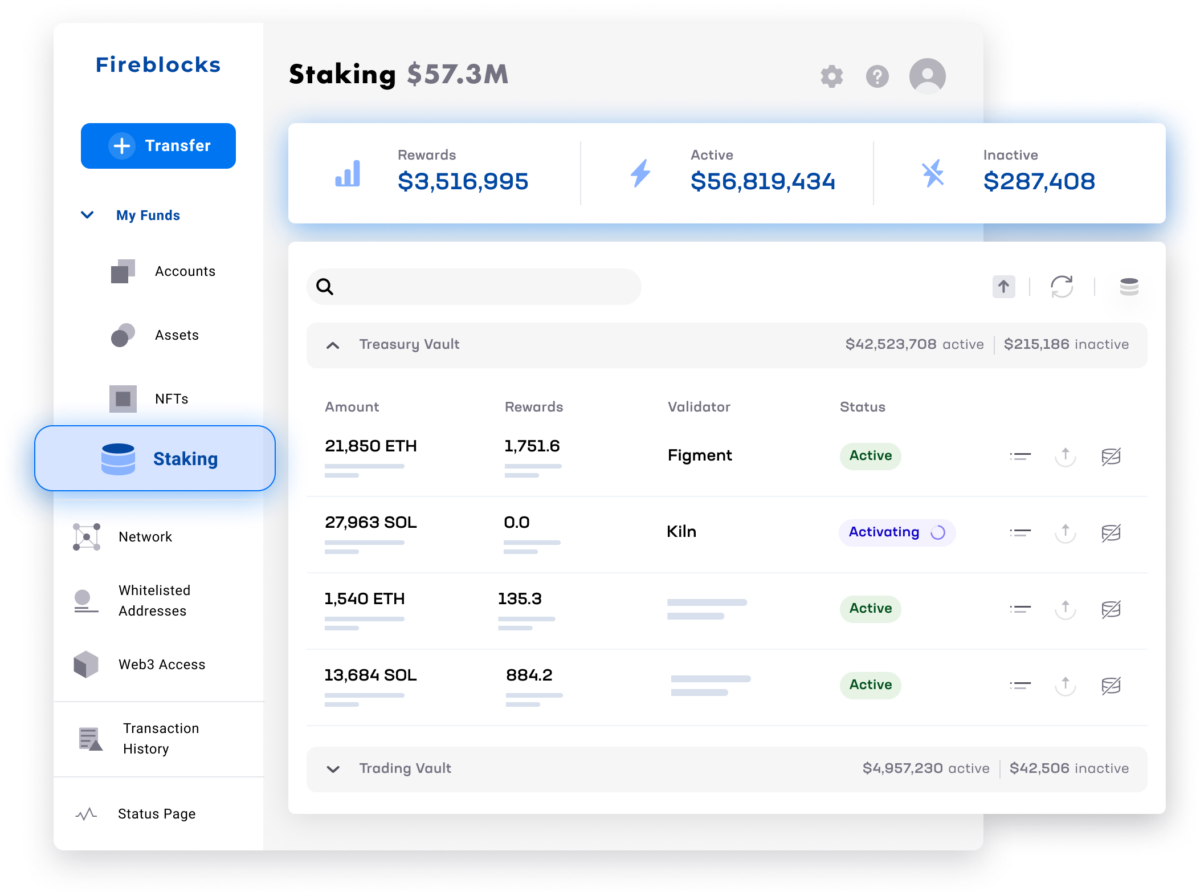Open details lines icon for 13,684 SOL row
This screenshot has height=896, width=1200.
click(x=1020, y=686)
